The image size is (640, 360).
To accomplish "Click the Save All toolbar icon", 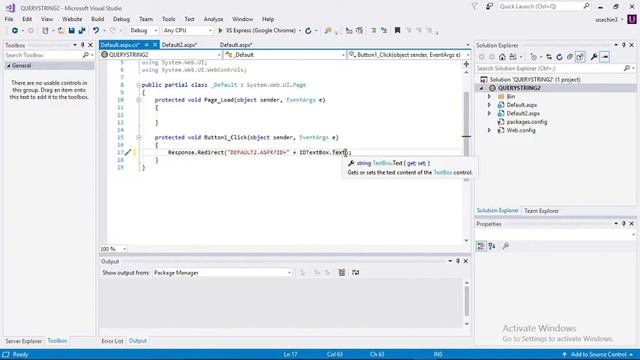I will 82,31.
